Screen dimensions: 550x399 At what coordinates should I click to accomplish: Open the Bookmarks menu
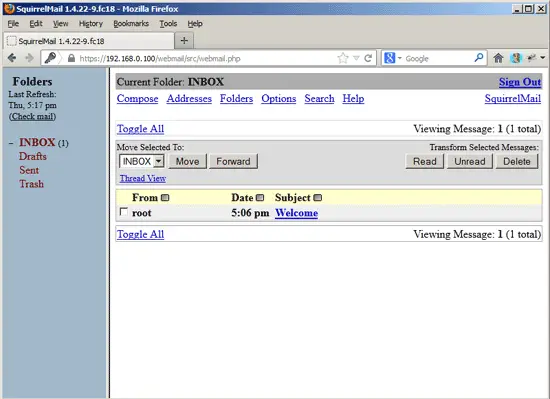tap(131, 24)
